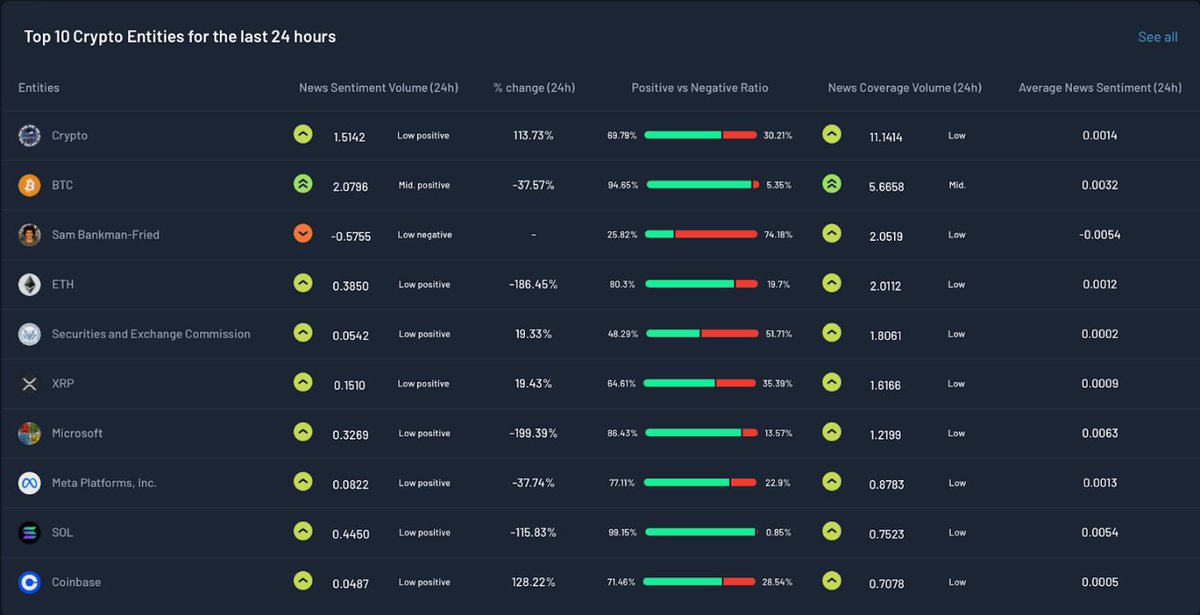Screen dimensions: 1200x615
Task: Click Meta Platforms' news coverage up-arrow icon
Action: 831,481
